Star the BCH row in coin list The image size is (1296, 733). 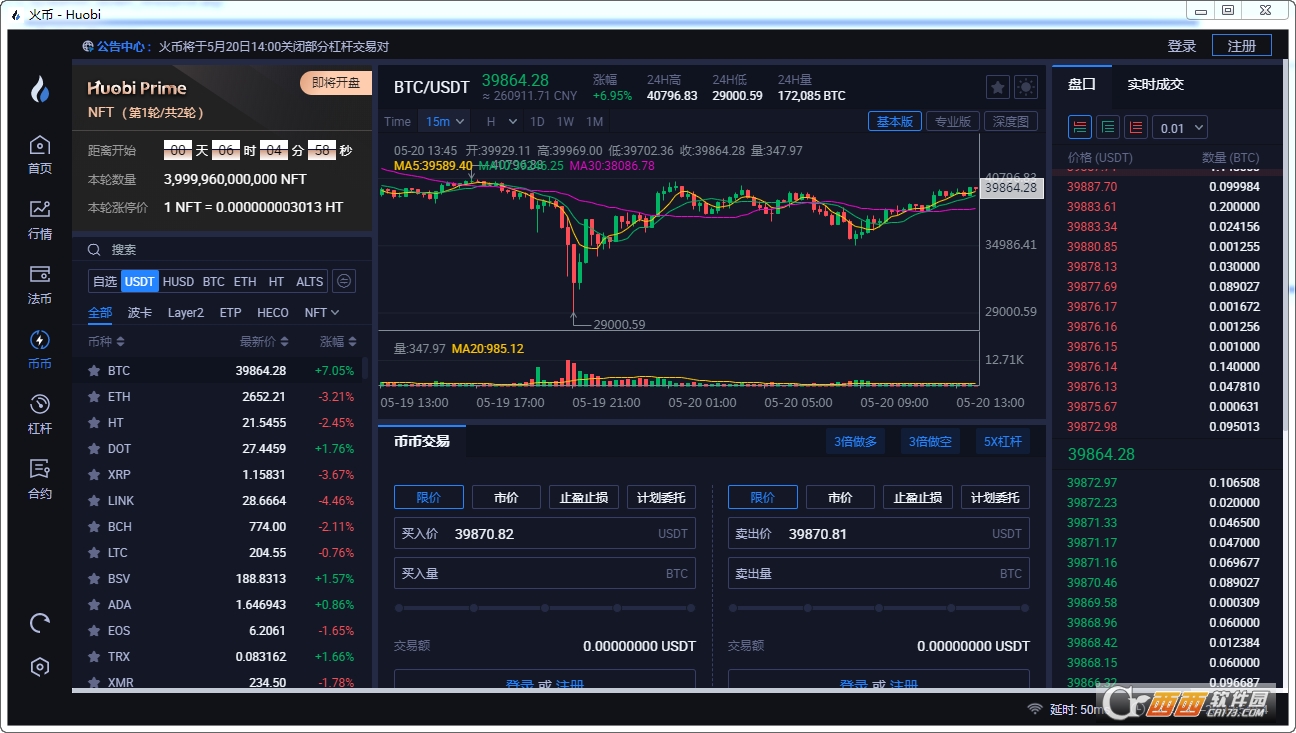point(94,526)
